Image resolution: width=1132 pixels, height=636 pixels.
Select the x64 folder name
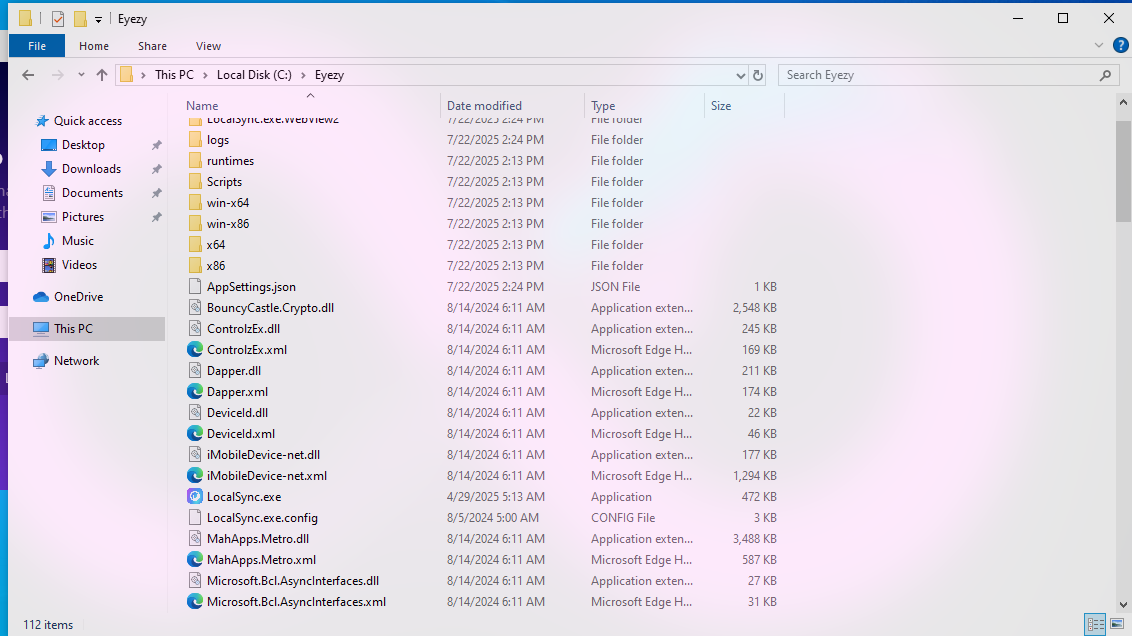pos(215,245)
